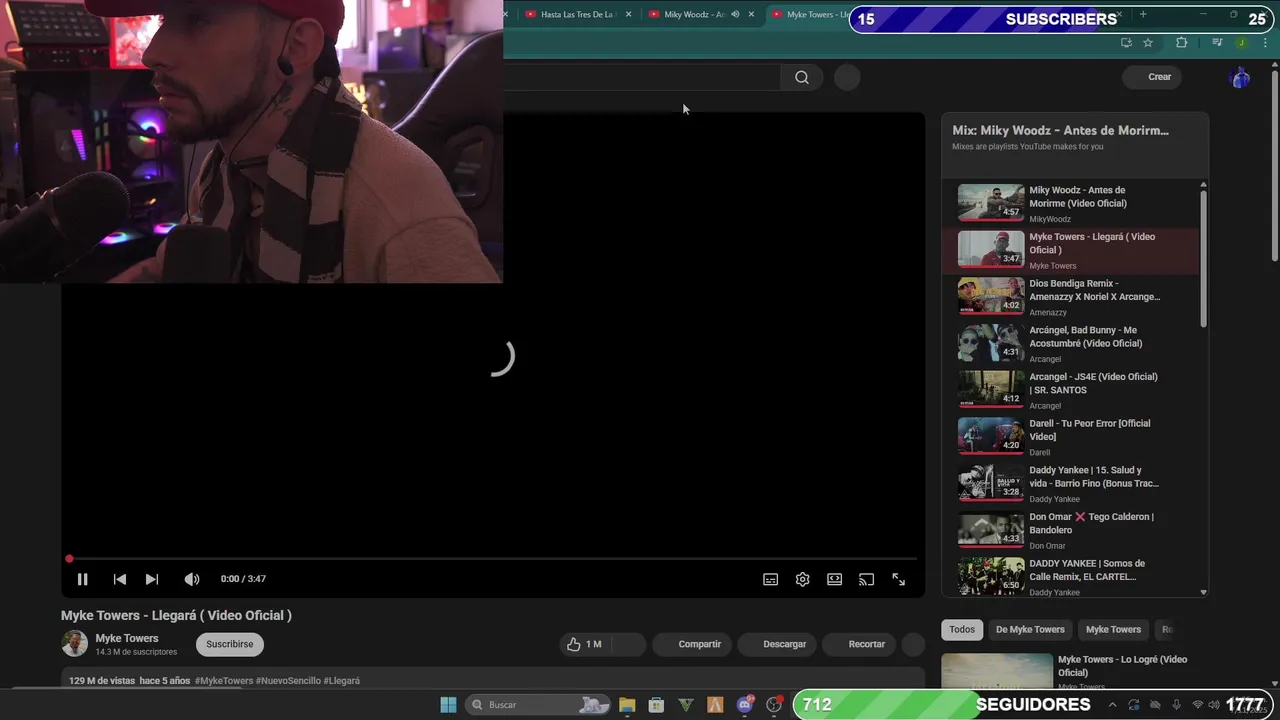
Task: Click the red video progress bar start
Action: click(69, 559)
